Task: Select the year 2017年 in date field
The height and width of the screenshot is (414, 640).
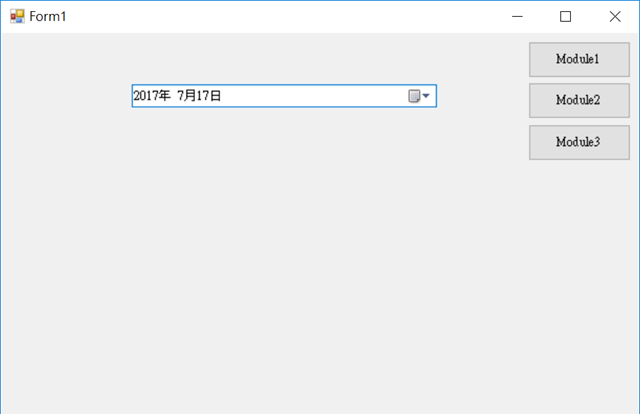Action: pos(152,96)
